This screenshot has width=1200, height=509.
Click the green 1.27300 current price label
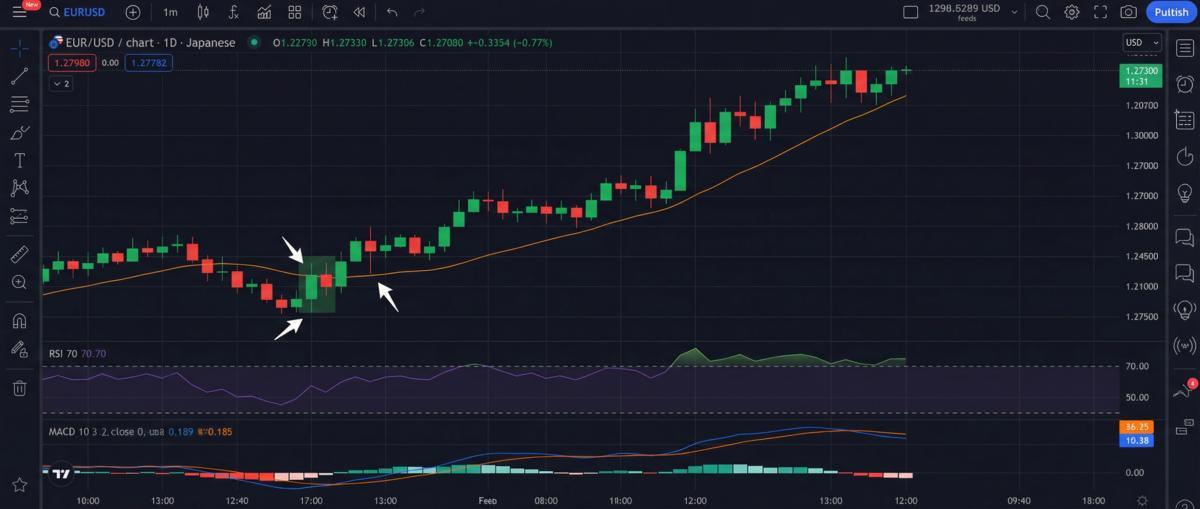coord(1142,75)
